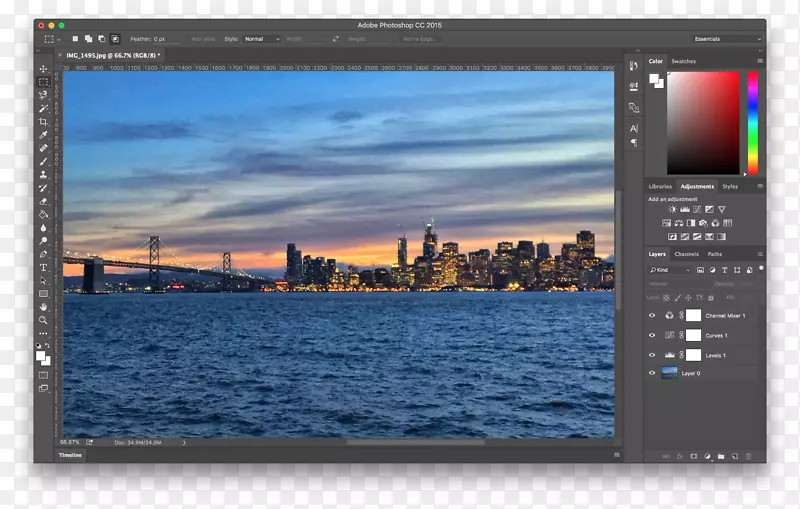Toggle visibility of Curves 1 layer
Viewport: 800px width, 509px height.
652,335
